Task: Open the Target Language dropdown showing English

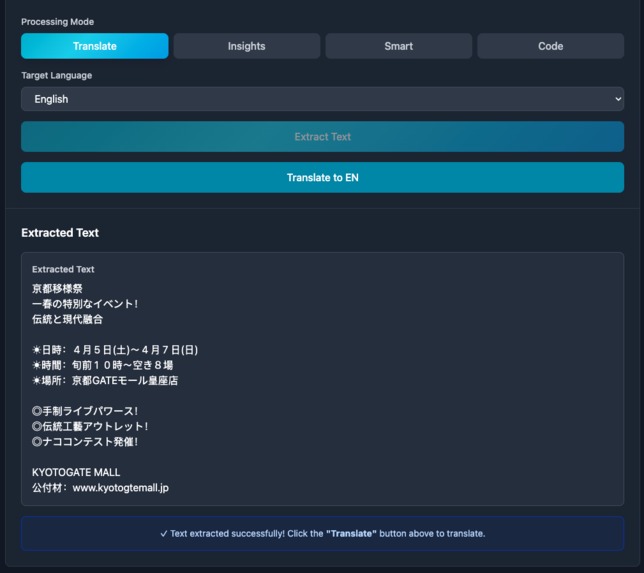Action: point(322,99)
